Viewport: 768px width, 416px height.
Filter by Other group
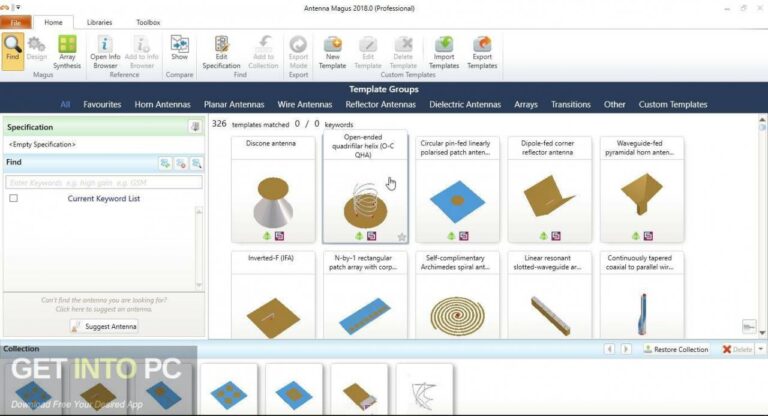614,104
